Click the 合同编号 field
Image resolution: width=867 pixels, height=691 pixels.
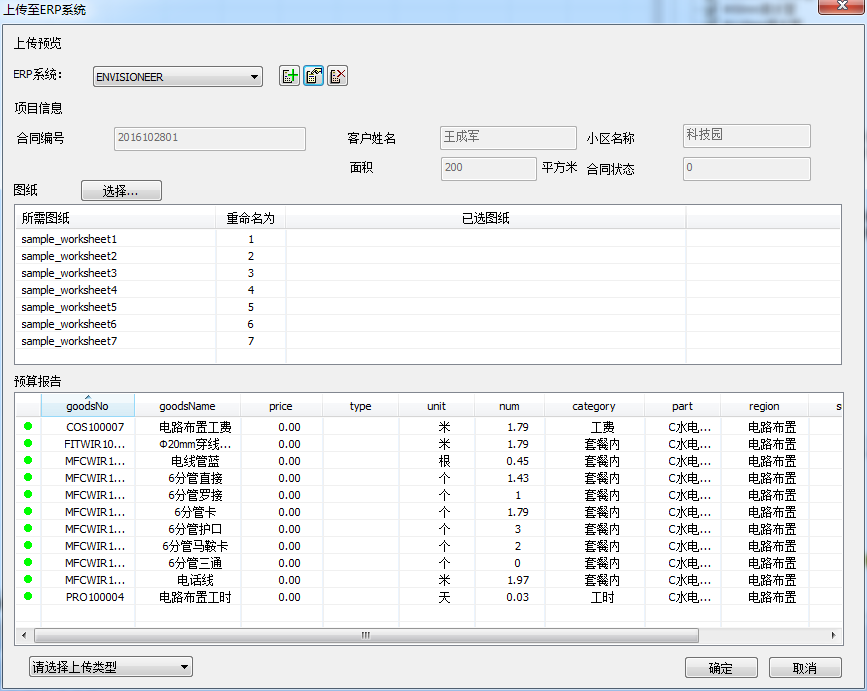[x=210, y=138]
